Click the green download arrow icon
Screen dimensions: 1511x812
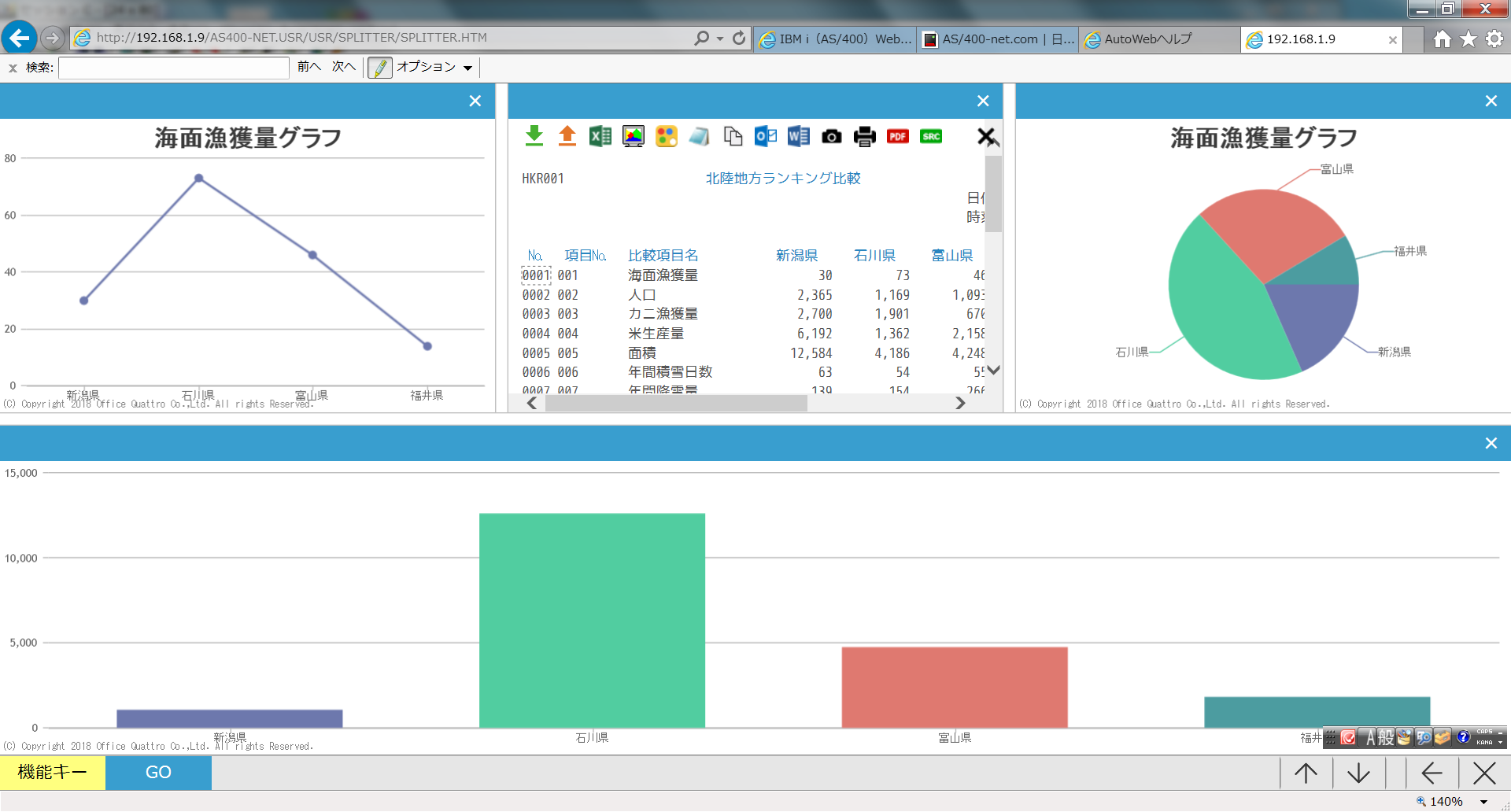coord(534,136)
